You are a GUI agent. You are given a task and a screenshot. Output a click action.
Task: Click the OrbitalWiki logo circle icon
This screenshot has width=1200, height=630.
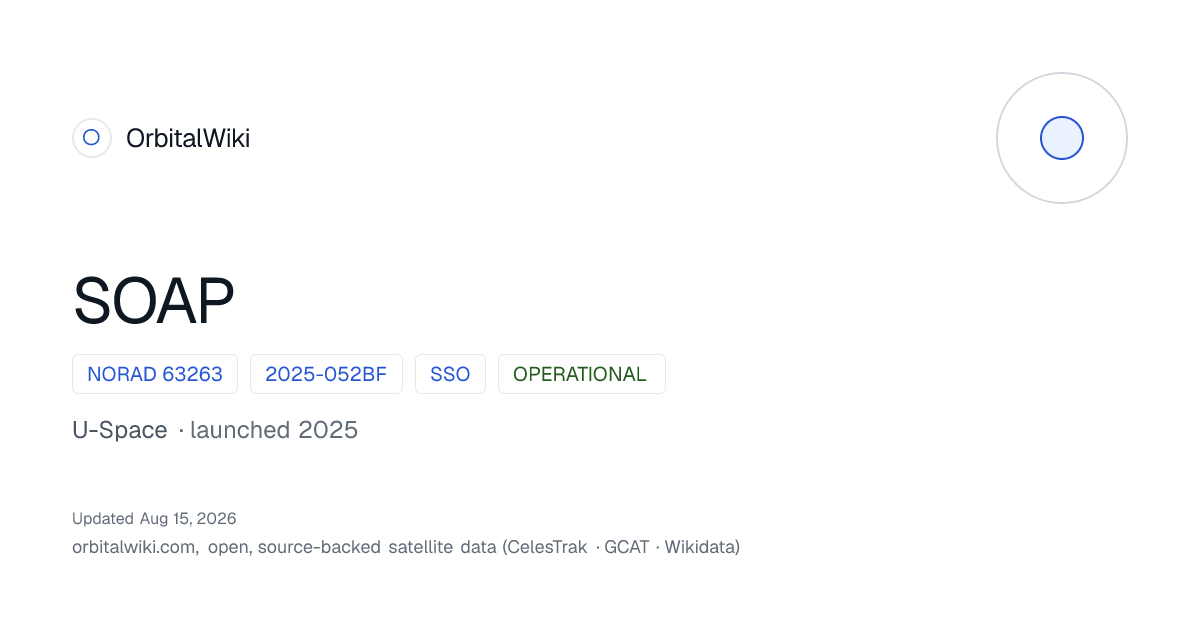tap(91, 138)
